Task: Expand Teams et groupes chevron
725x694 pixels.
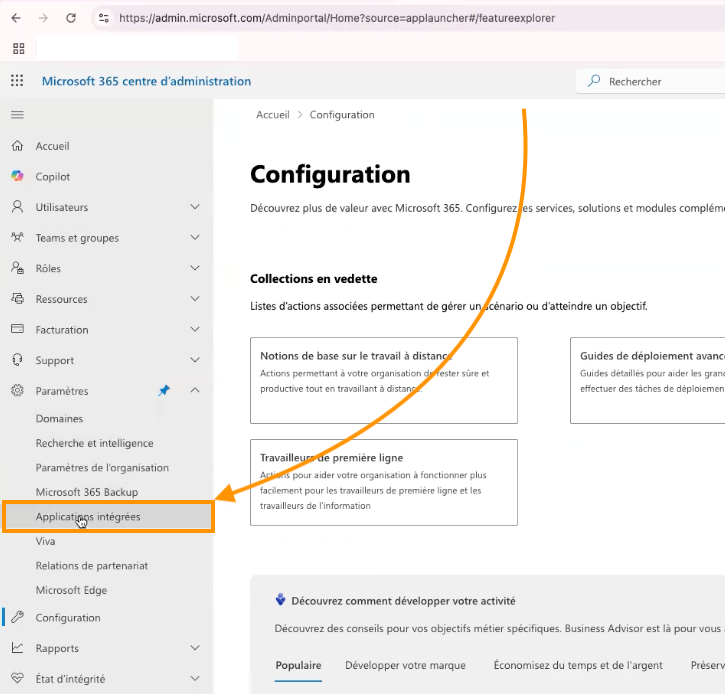Action: (195, 238)
